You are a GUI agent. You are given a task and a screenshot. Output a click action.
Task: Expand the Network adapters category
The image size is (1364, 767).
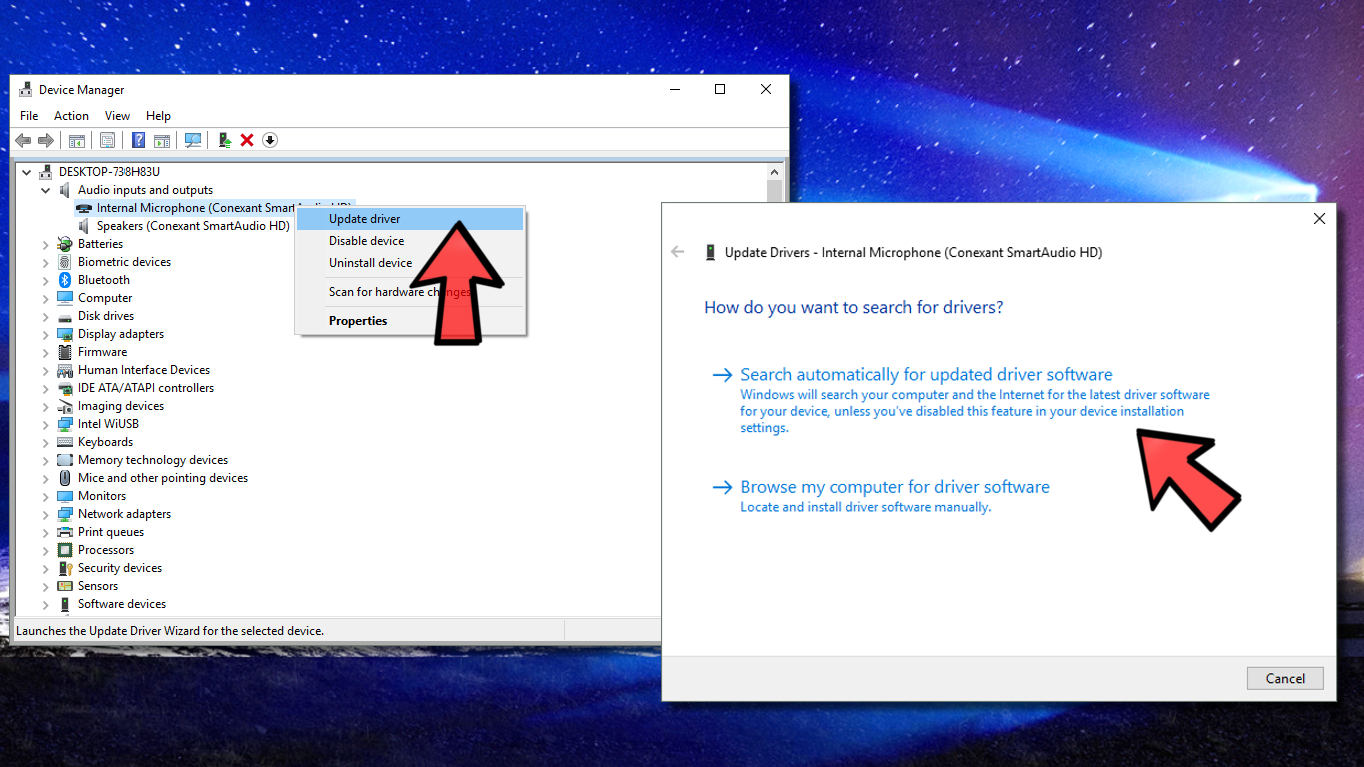click(x=46, y=514)
